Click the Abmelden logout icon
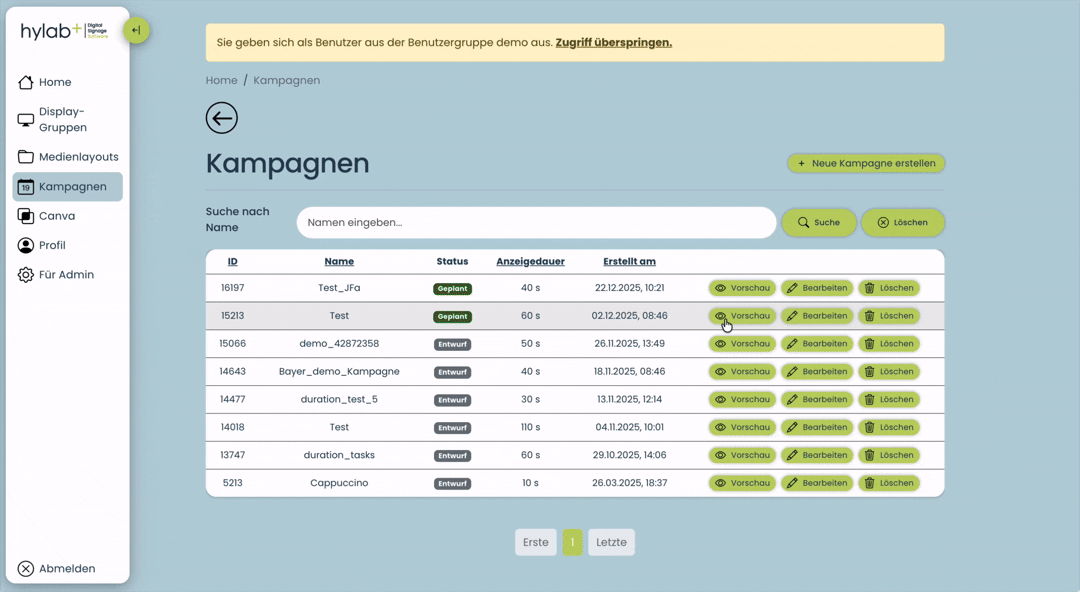Image resolution: width=1080 pixels, height=592 pixels. [x=26, y=568]
